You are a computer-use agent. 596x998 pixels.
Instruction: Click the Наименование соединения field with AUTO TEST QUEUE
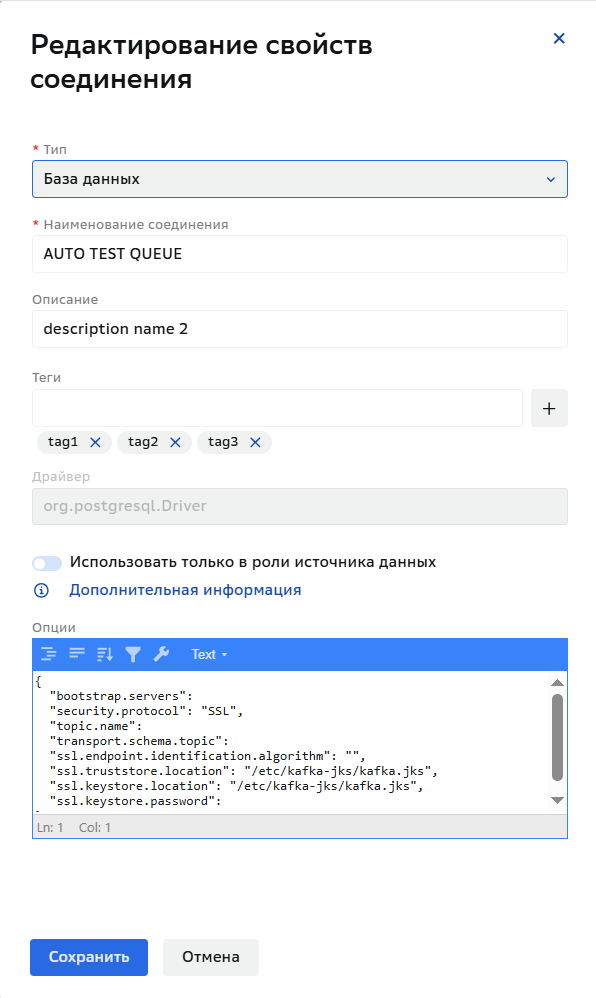(299, 254)
